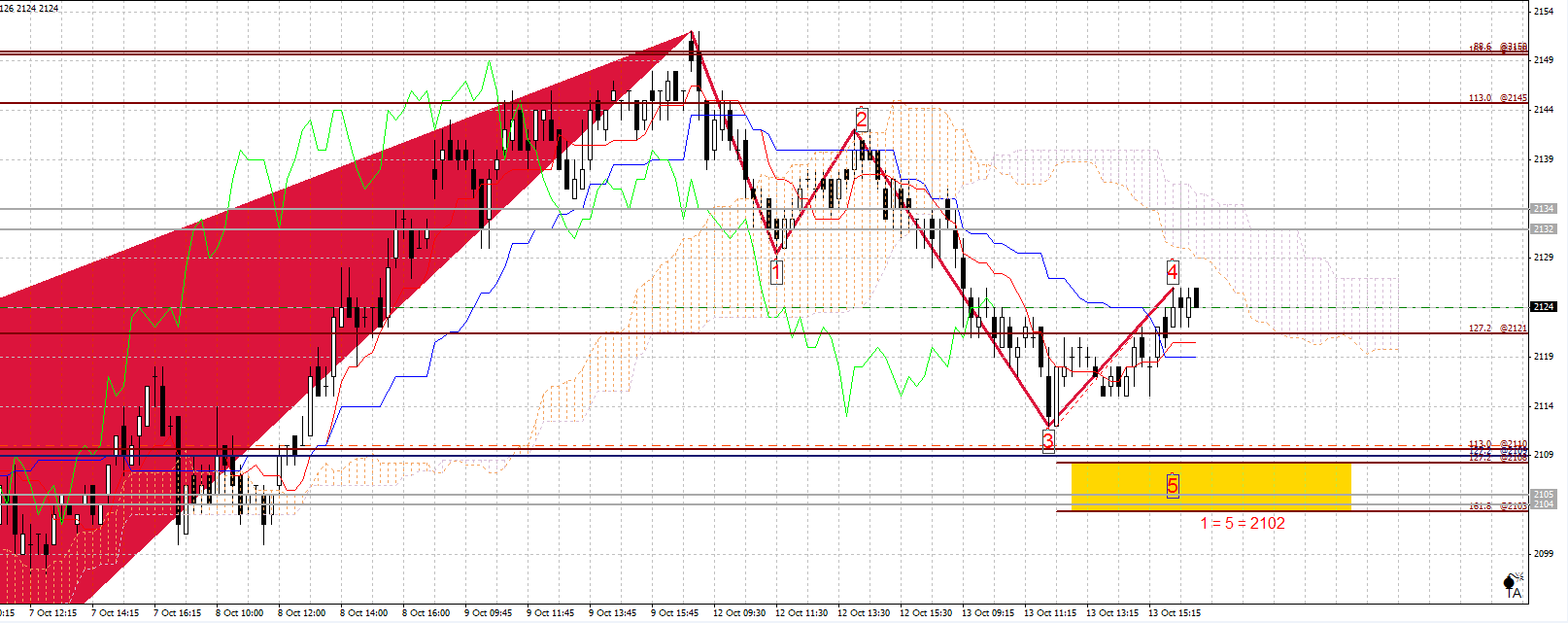The height and width of the screenshot is (623, 1568).
Task: Click the 2099 price axis value
Action: pyautogui.click(x=1544, y=554)
